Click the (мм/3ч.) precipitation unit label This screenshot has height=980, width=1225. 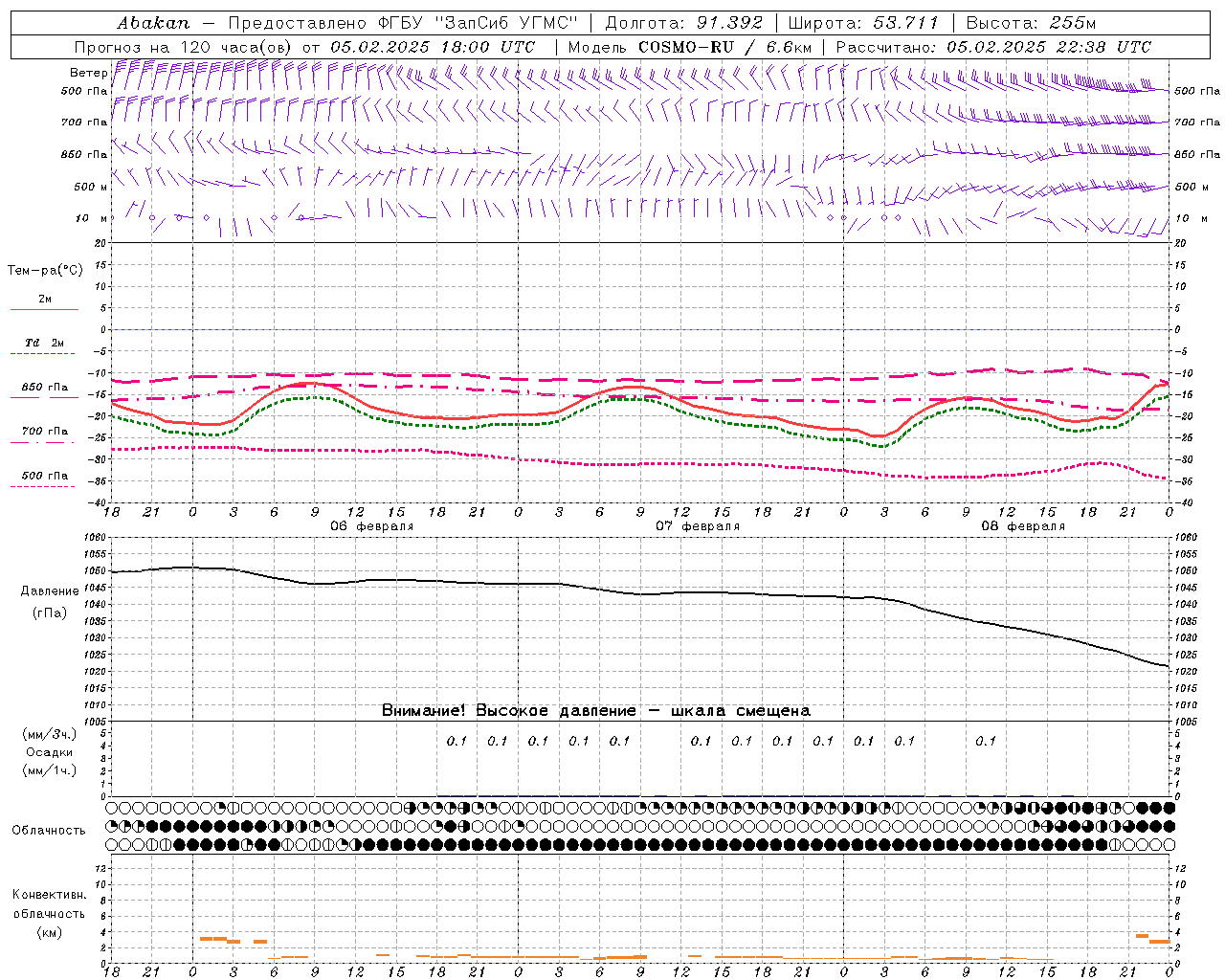point(50,734)
